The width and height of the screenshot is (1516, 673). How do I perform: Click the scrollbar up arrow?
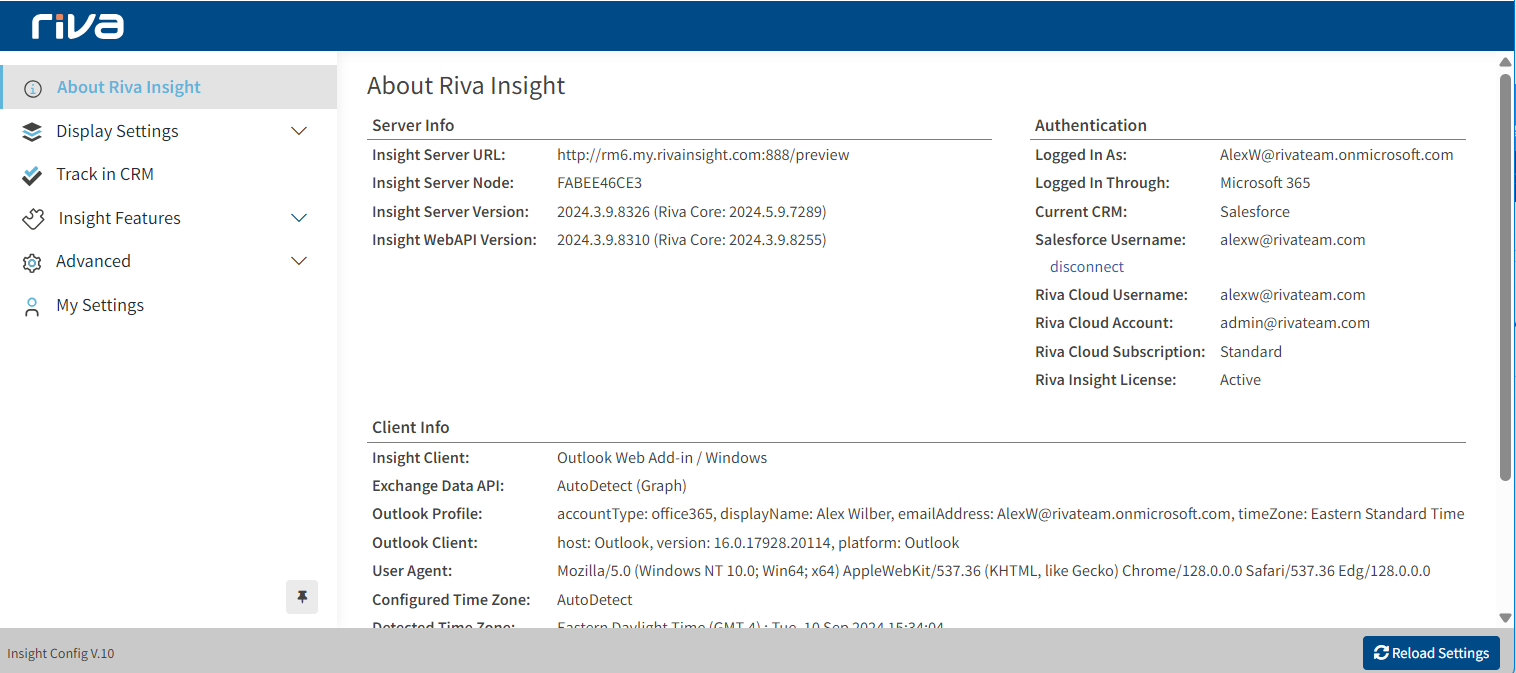coord(1506,62)
